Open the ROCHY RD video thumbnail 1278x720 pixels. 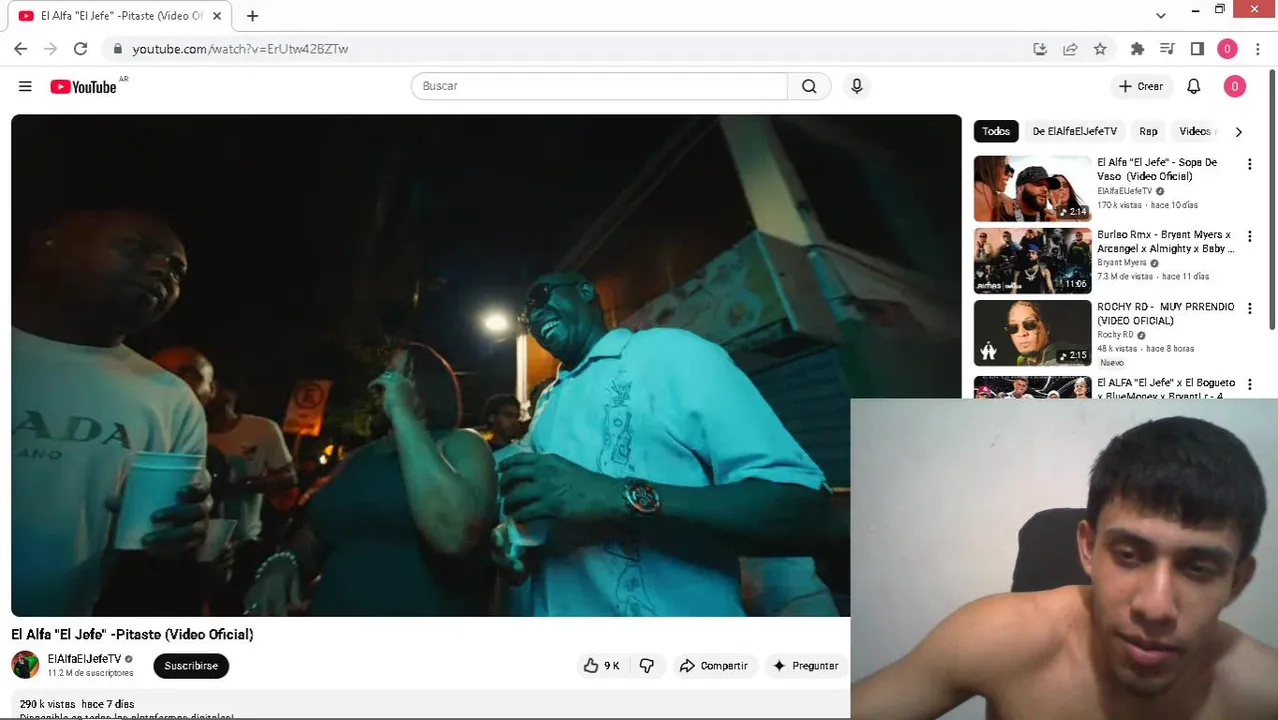tap(1032, 333)
